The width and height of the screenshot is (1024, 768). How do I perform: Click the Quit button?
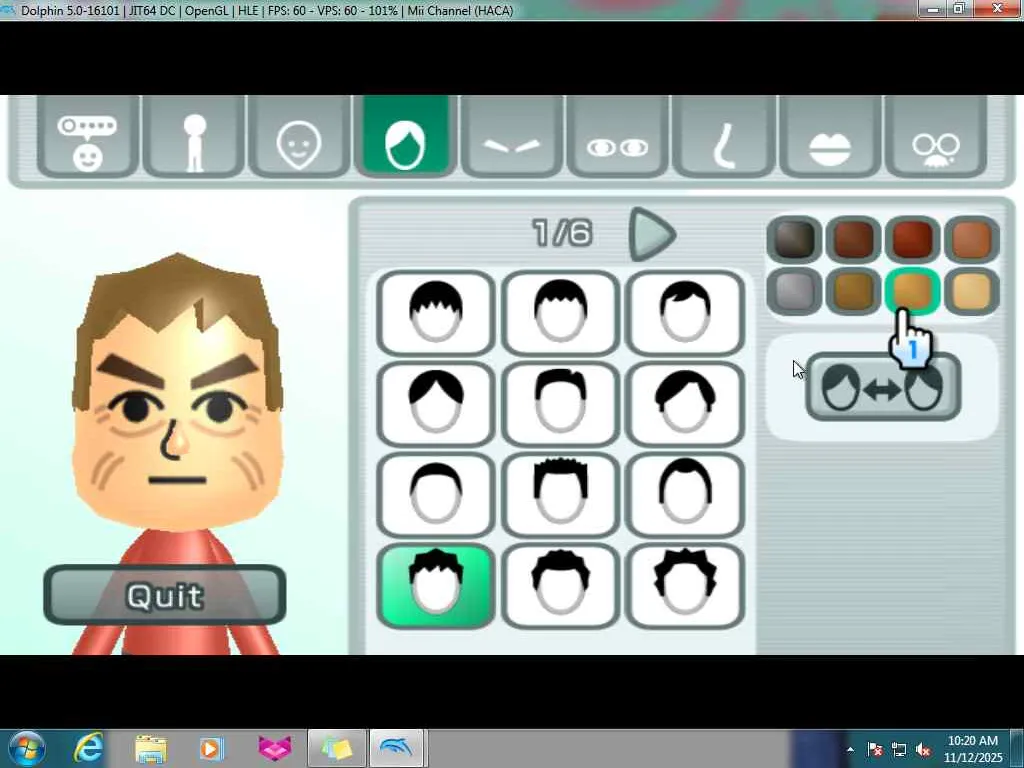[x=165, y=595]
